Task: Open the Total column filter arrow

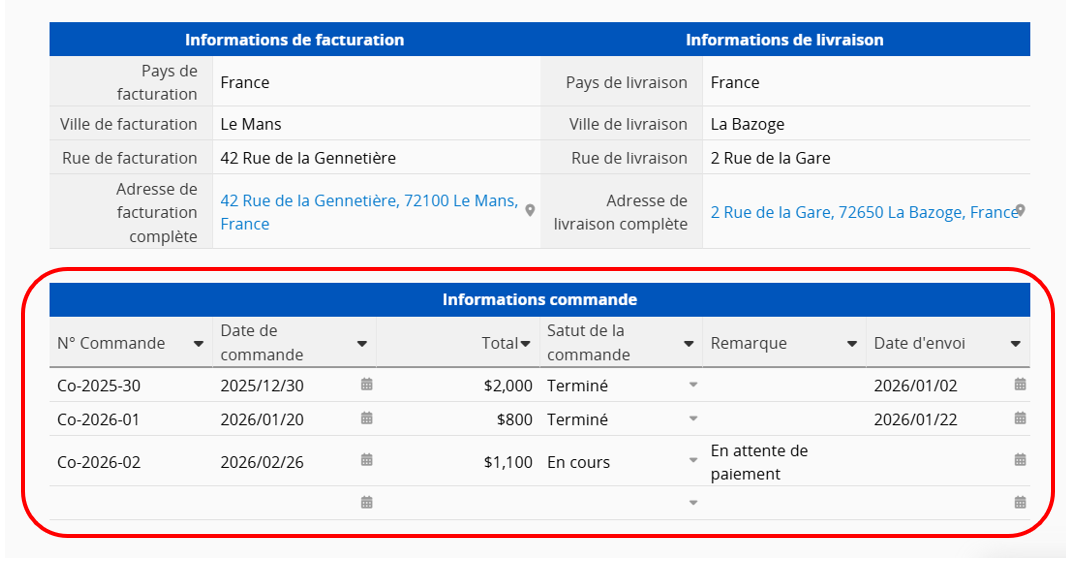Action: [x=525, y=344]
